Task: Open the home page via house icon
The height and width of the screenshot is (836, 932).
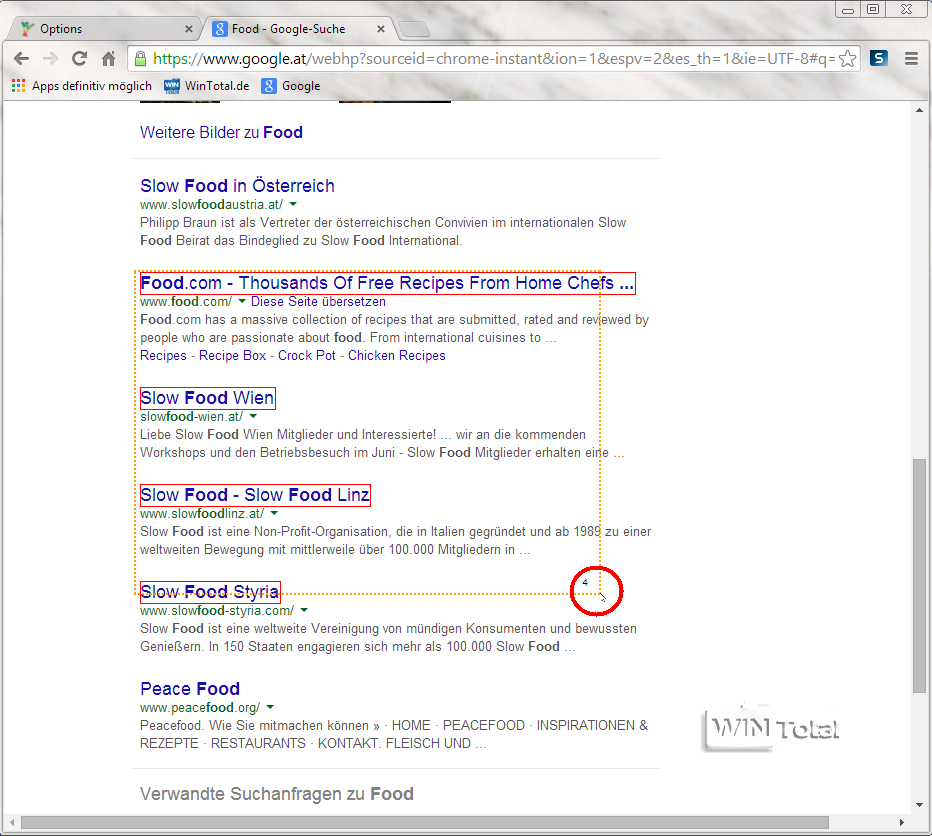Action: 108,58
